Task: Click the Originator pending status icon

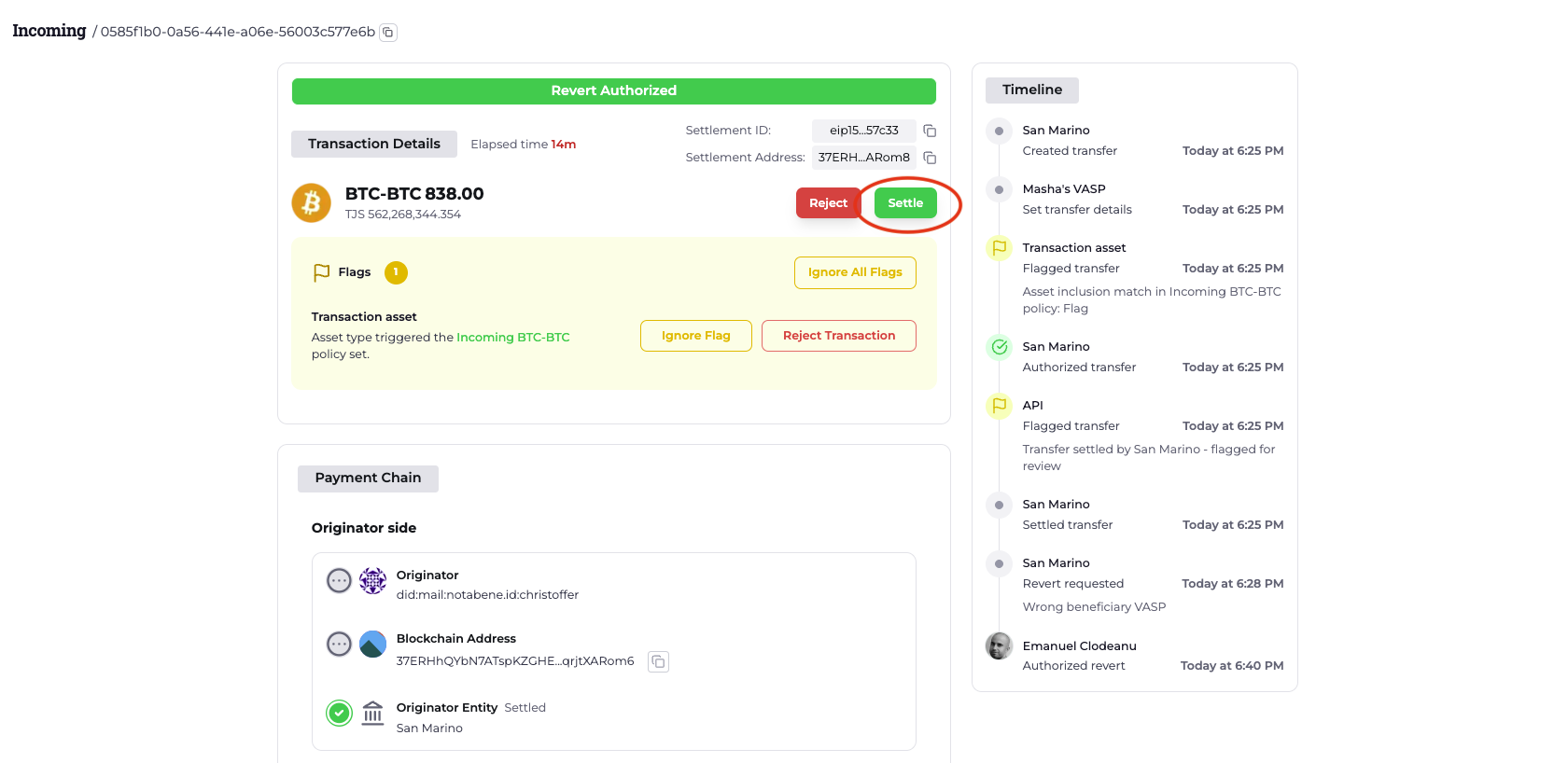Action: coord(339,580)
